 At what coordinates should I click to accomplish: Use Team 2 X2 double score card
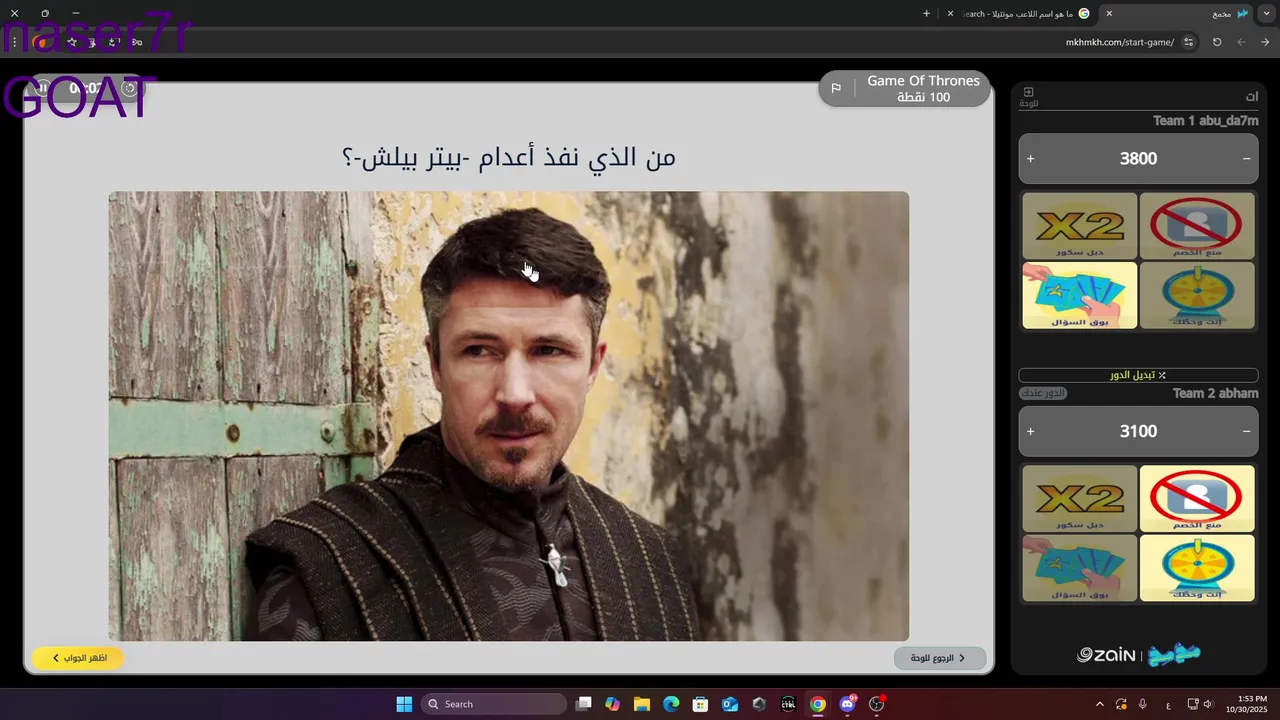1080,498
